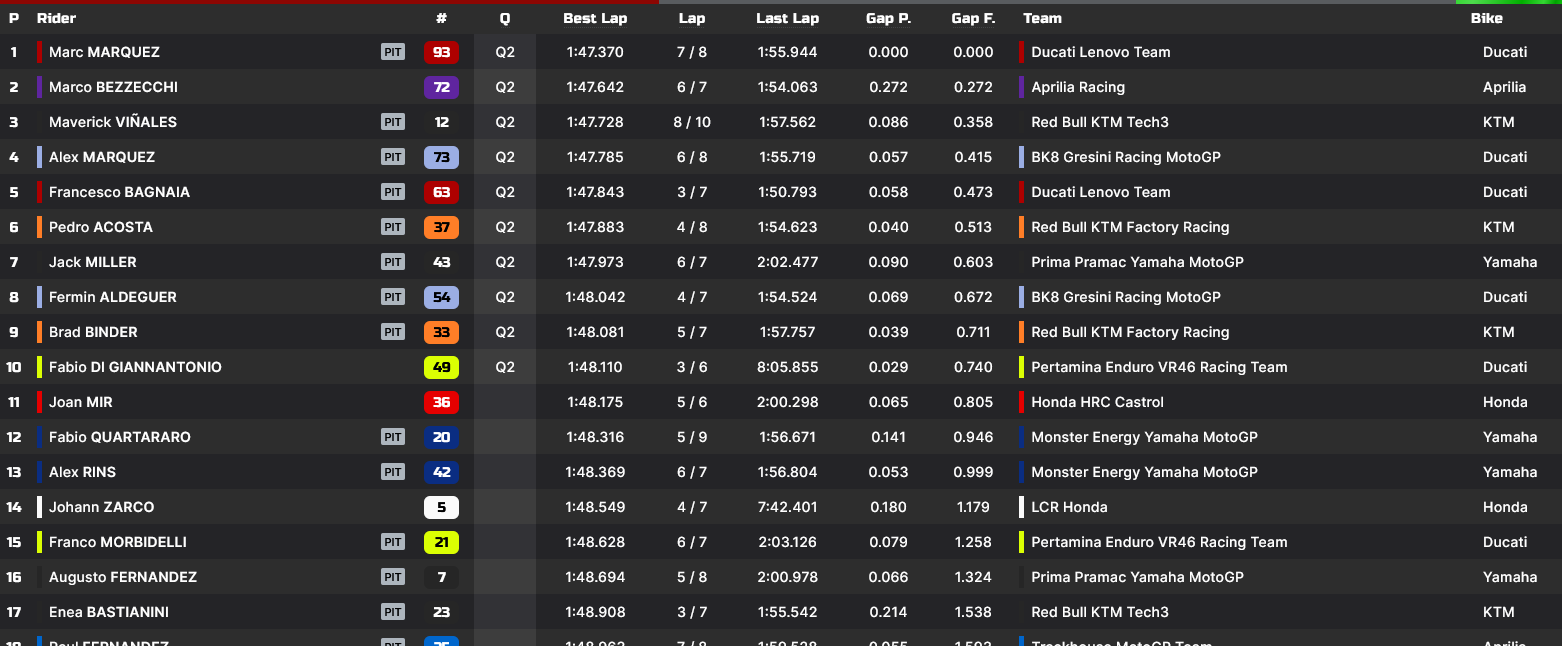Click Pedro ACOSTA's last lap 1:54.623
The width and height of the screenshot is (1562, 646).
787,227
